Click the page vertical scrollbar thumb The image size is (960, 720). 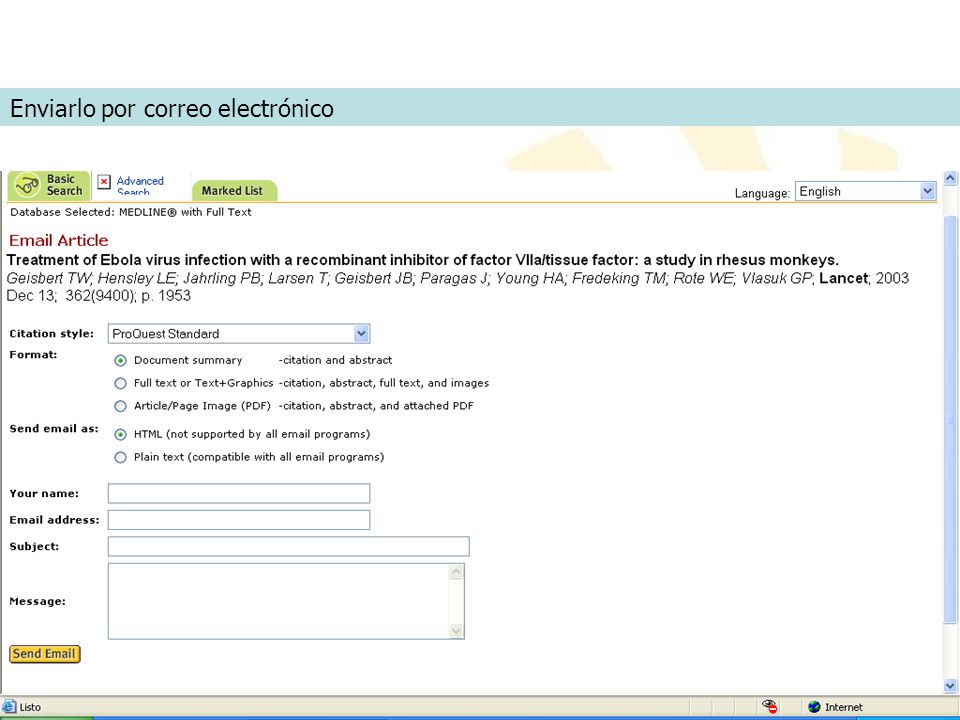(x=950, y=419)
